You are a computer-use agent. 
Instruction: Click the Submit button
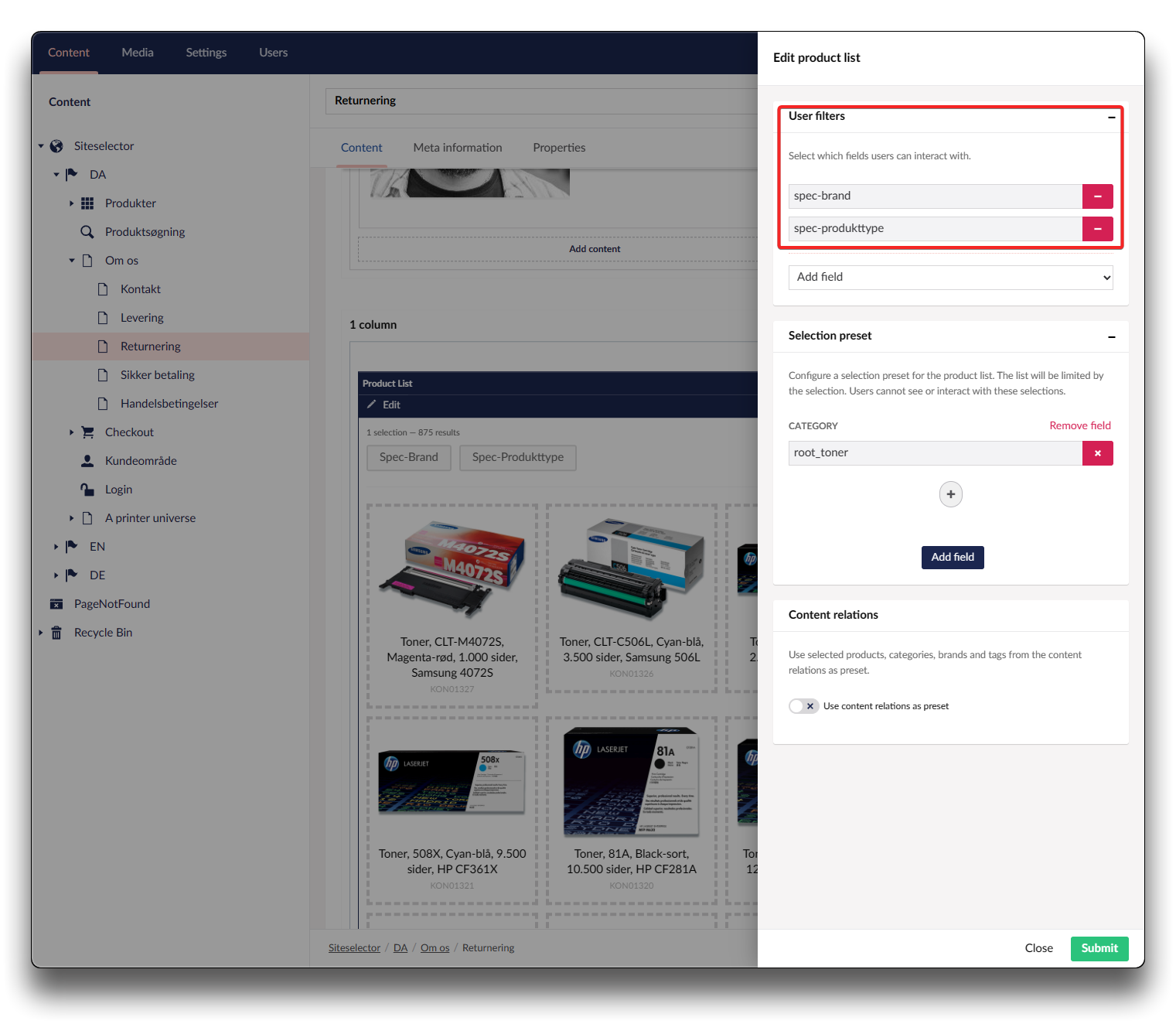[1099, 949]
